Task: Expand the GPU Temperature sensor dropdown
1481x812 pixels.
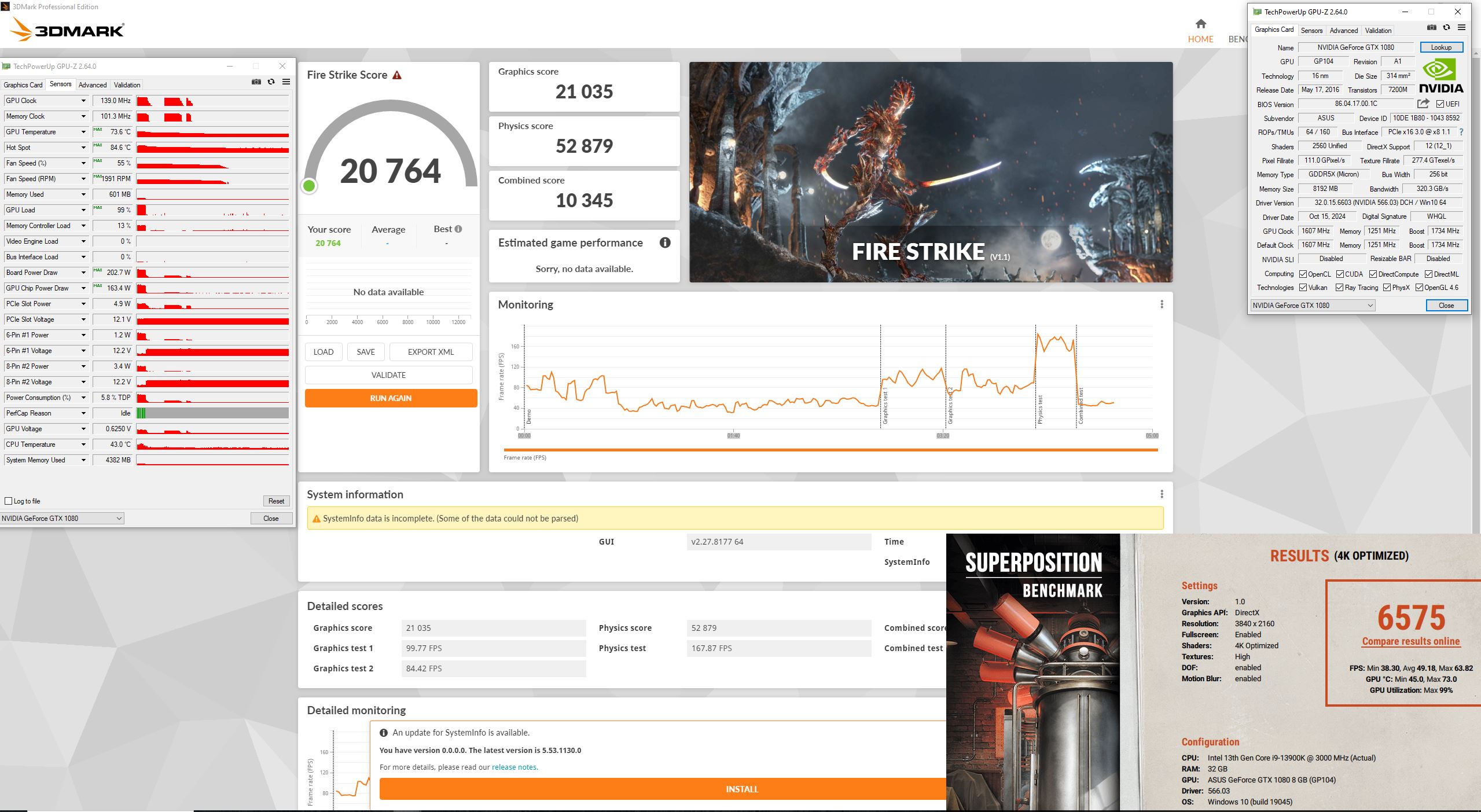Action: pos(83,132)
